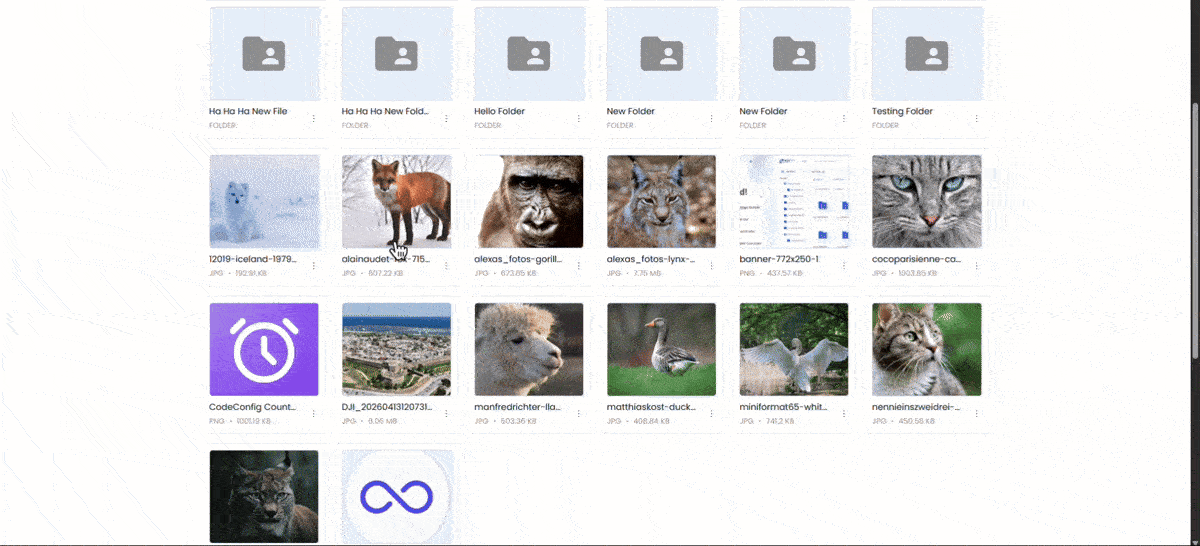Image resolution: width=1200 pixels, height=546 pixels.
Task: Open more options for banner-772x250-1 file
Action: click(843, 266)
